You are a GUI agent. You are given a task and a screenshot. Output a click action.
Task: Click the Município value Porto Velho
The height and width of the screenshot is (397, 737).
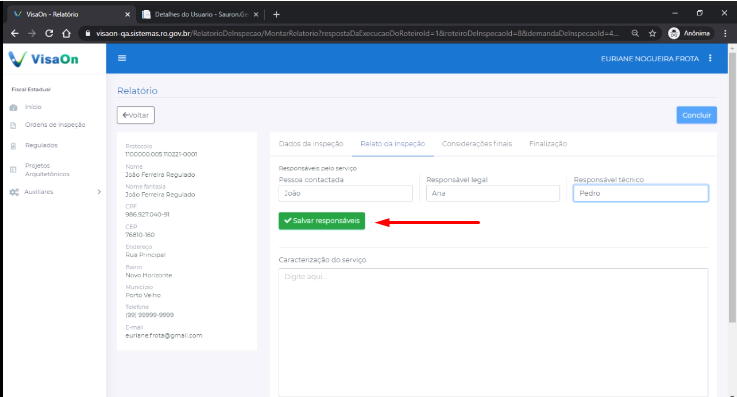pyautogui.click(x=143, y=295)
